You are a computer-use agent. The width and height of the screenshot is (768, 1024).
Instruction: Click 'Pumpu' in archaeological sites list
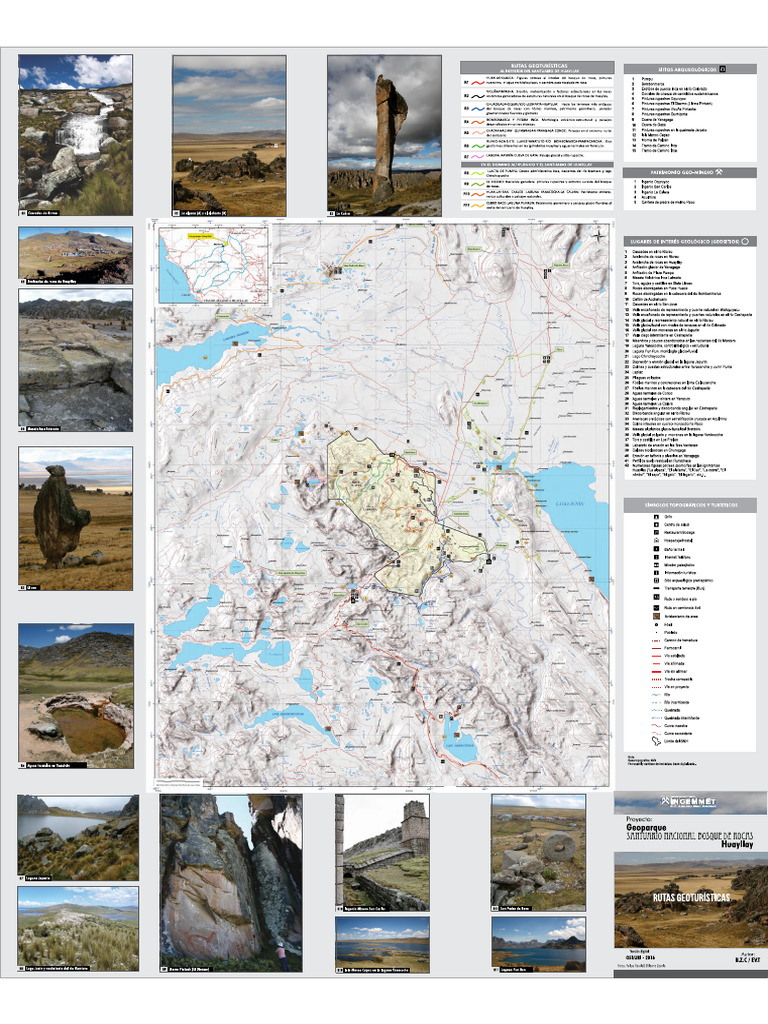coord(647,78)
